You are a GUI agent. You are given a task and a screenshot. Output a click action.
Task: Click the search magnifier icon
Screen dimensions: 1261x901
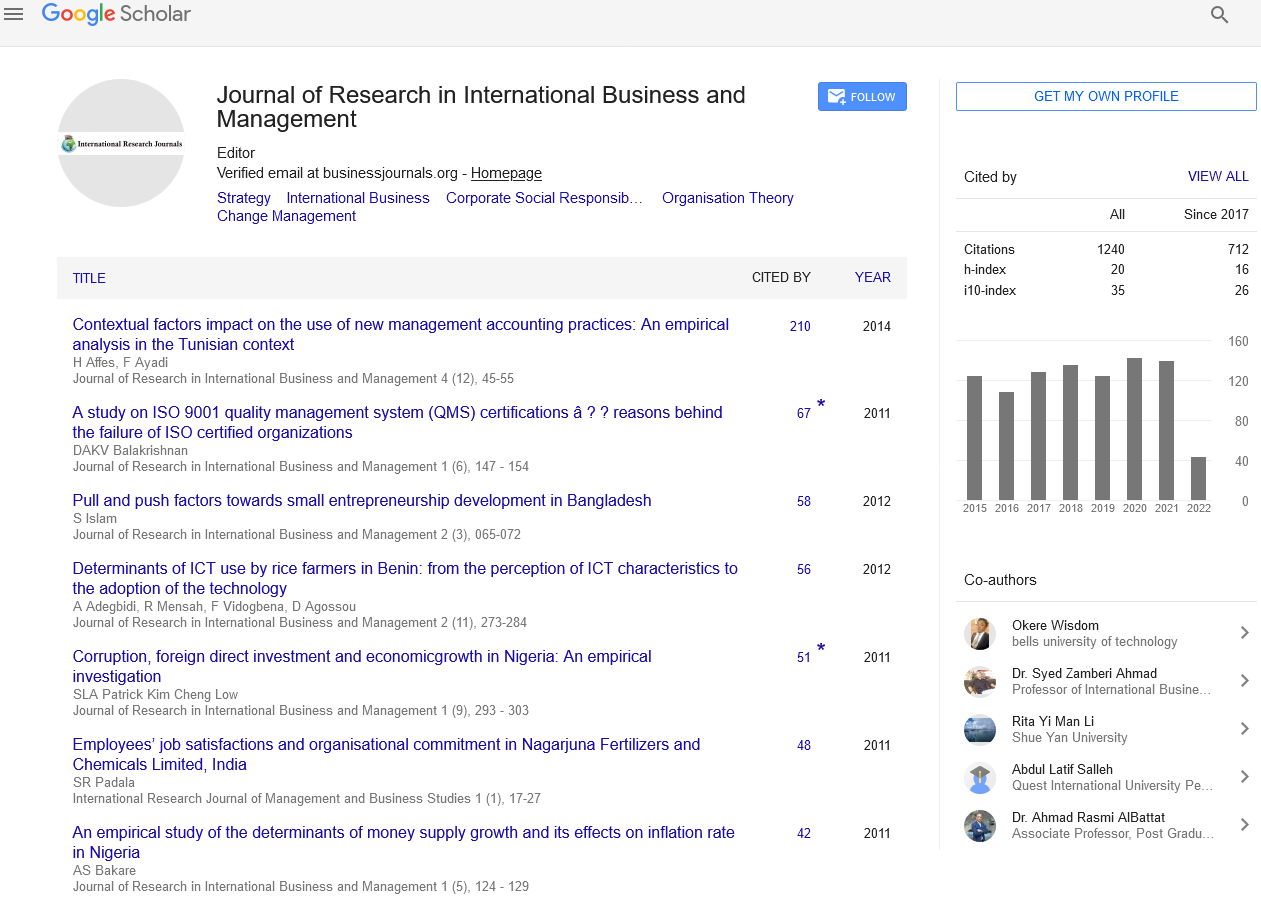click(1219, 14)
